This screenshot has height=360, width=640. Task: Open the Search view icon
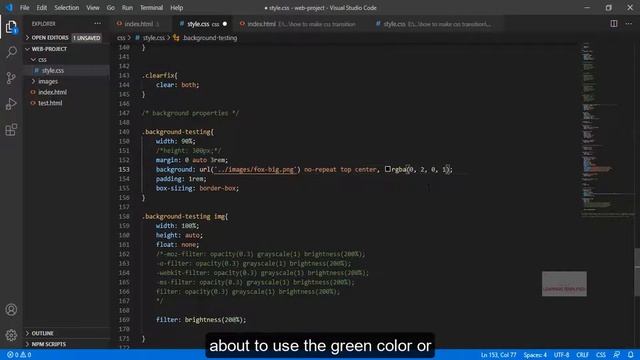(x=11, y=52)
